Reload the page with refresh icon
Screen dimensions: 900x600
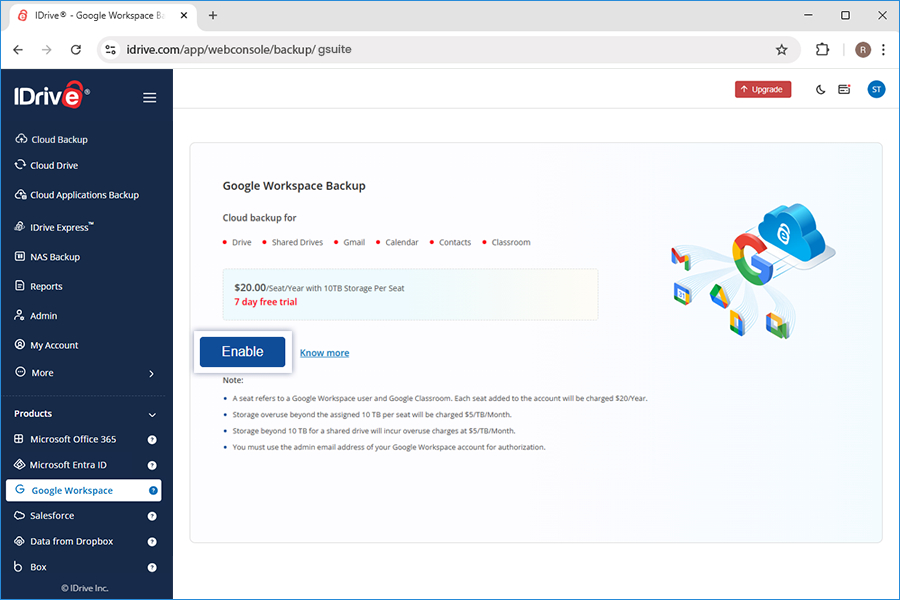(76, 49)
